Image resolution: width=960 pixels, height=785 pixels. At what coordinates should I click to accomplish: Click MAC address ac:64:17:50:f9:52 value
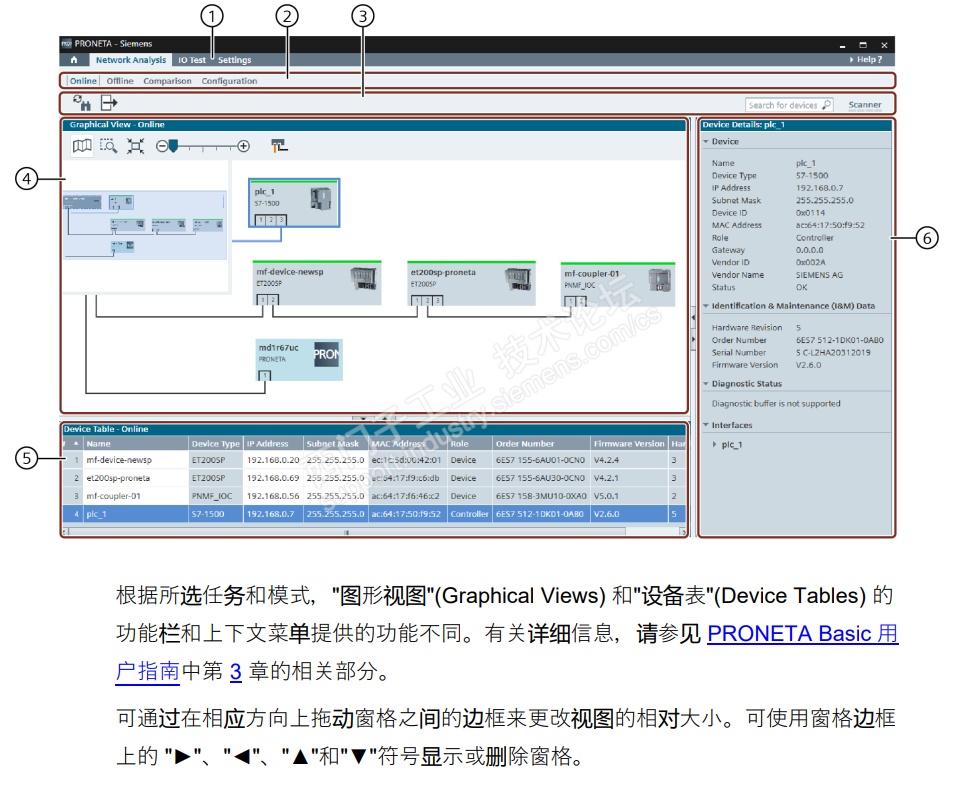pos(830,225)
